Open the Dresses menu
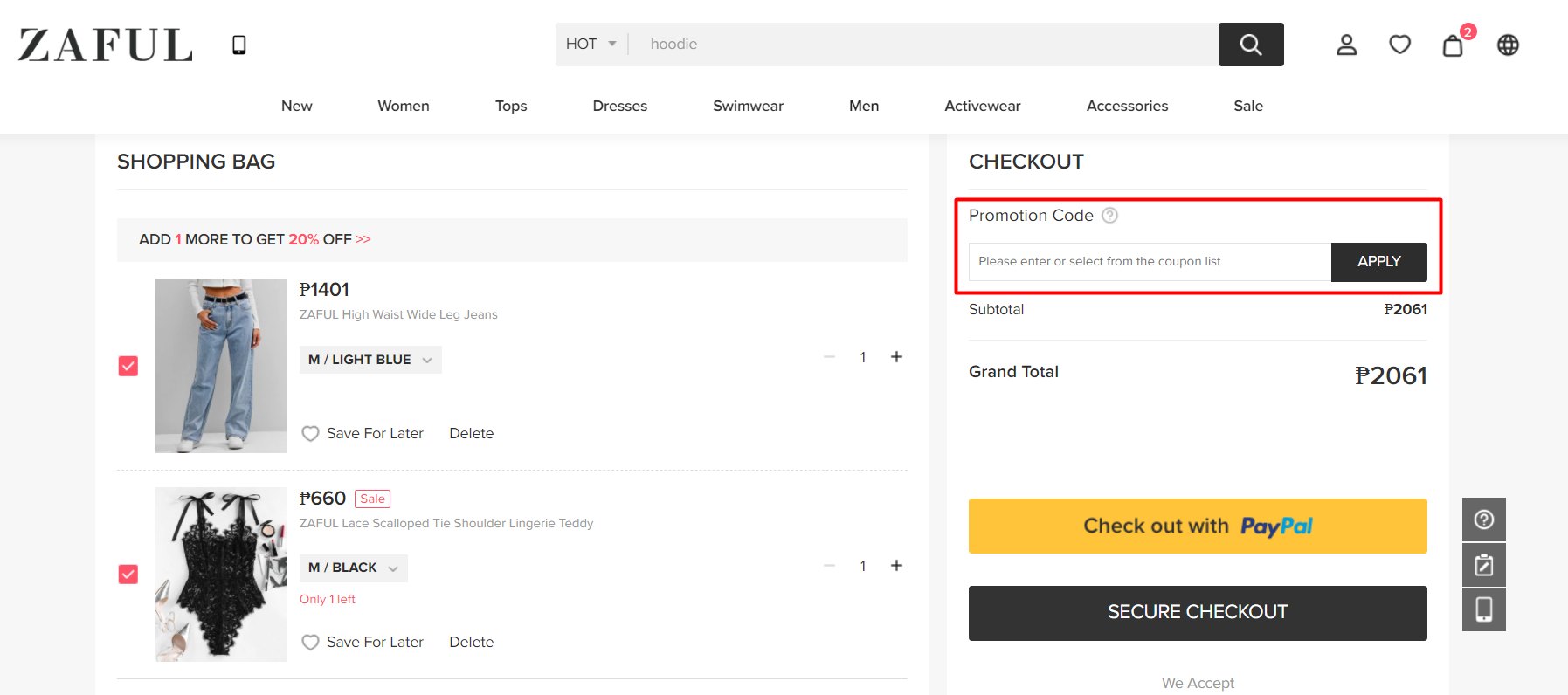The width and height of the screenshot is (1568, 695). [620, 106]
